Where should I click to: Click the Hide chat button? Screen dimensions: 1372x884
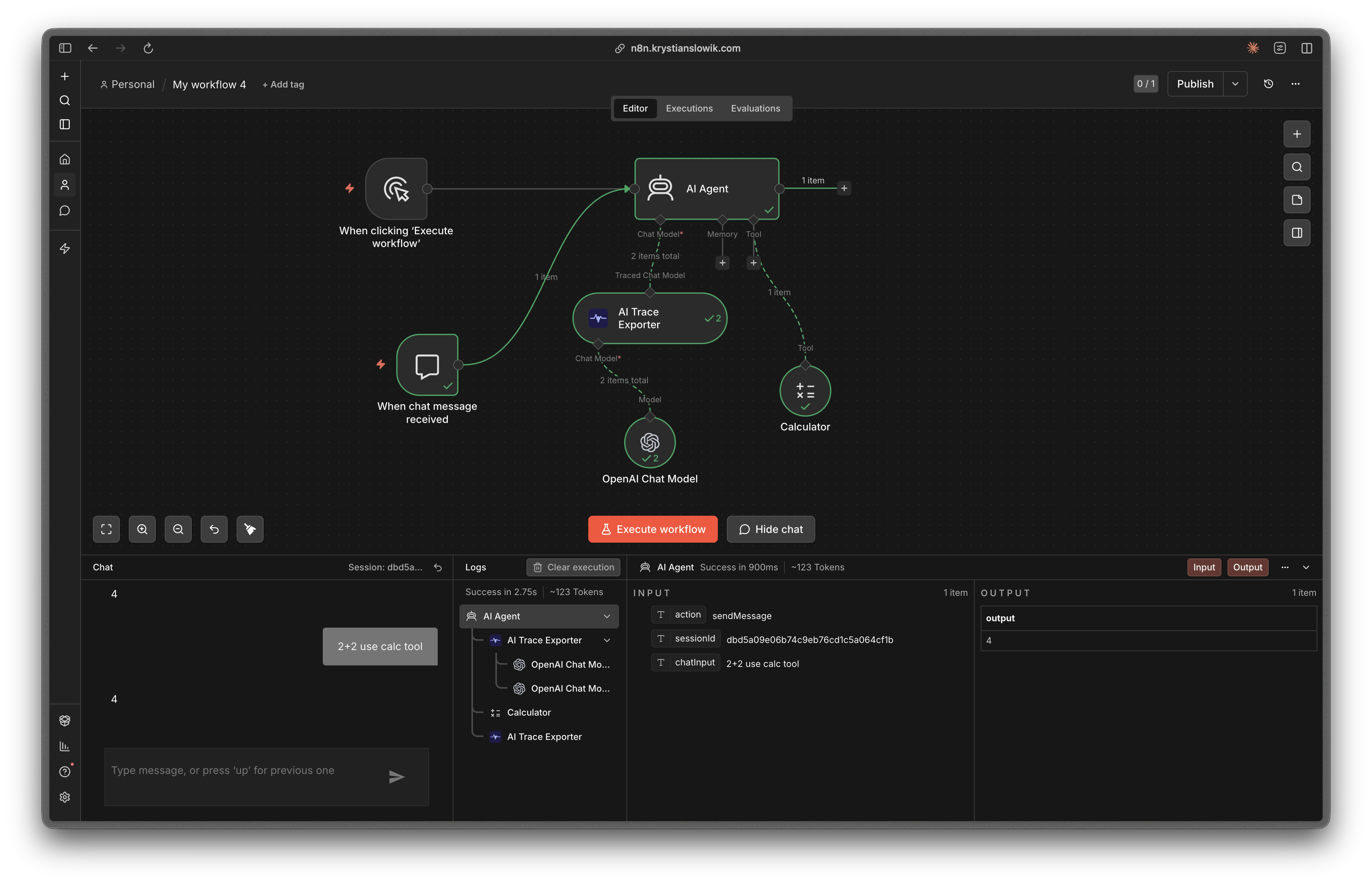click(x=771, y=529)
